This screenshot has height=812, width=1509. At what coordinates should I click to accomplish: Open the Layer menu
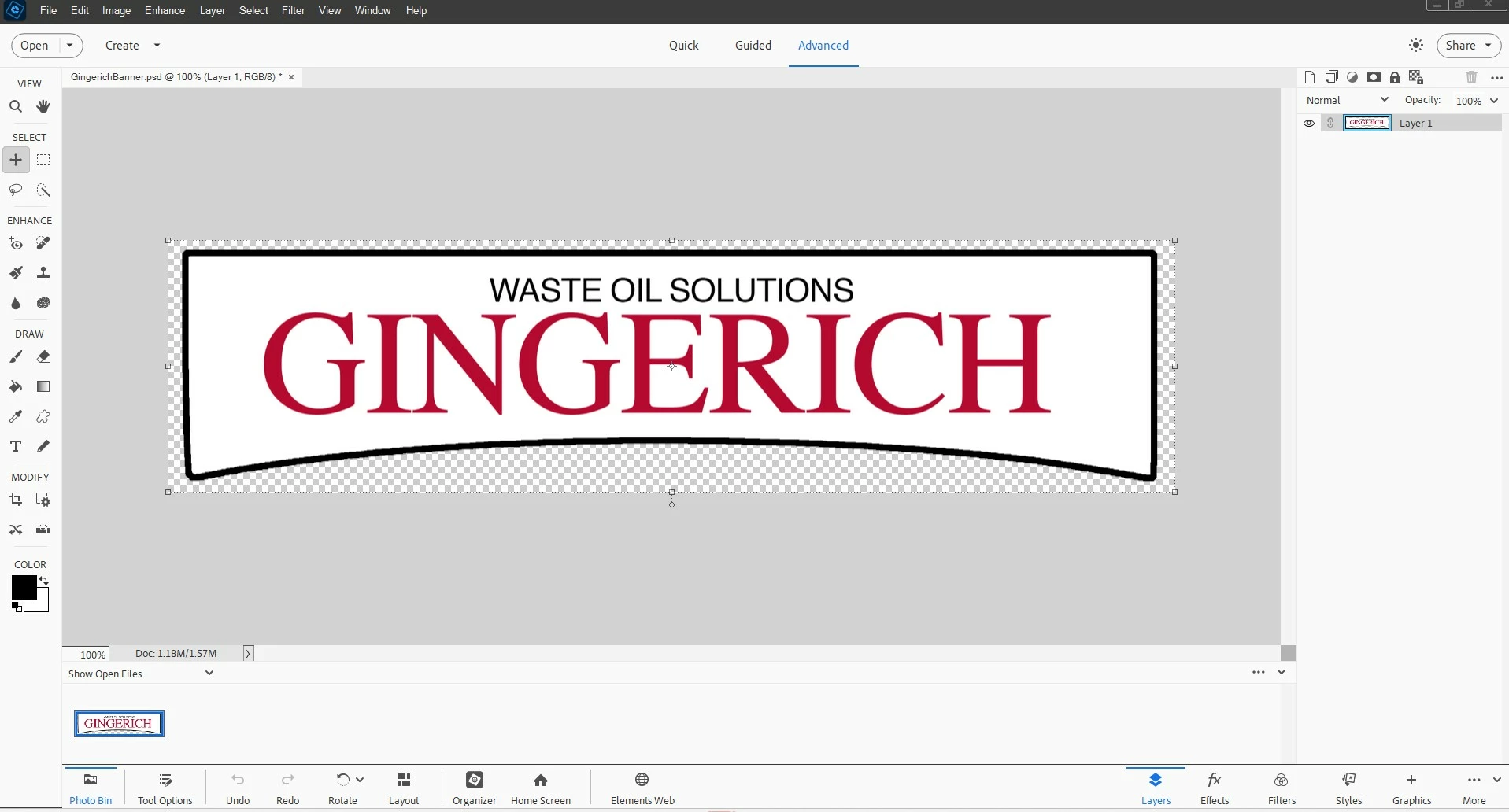(213, 10)
